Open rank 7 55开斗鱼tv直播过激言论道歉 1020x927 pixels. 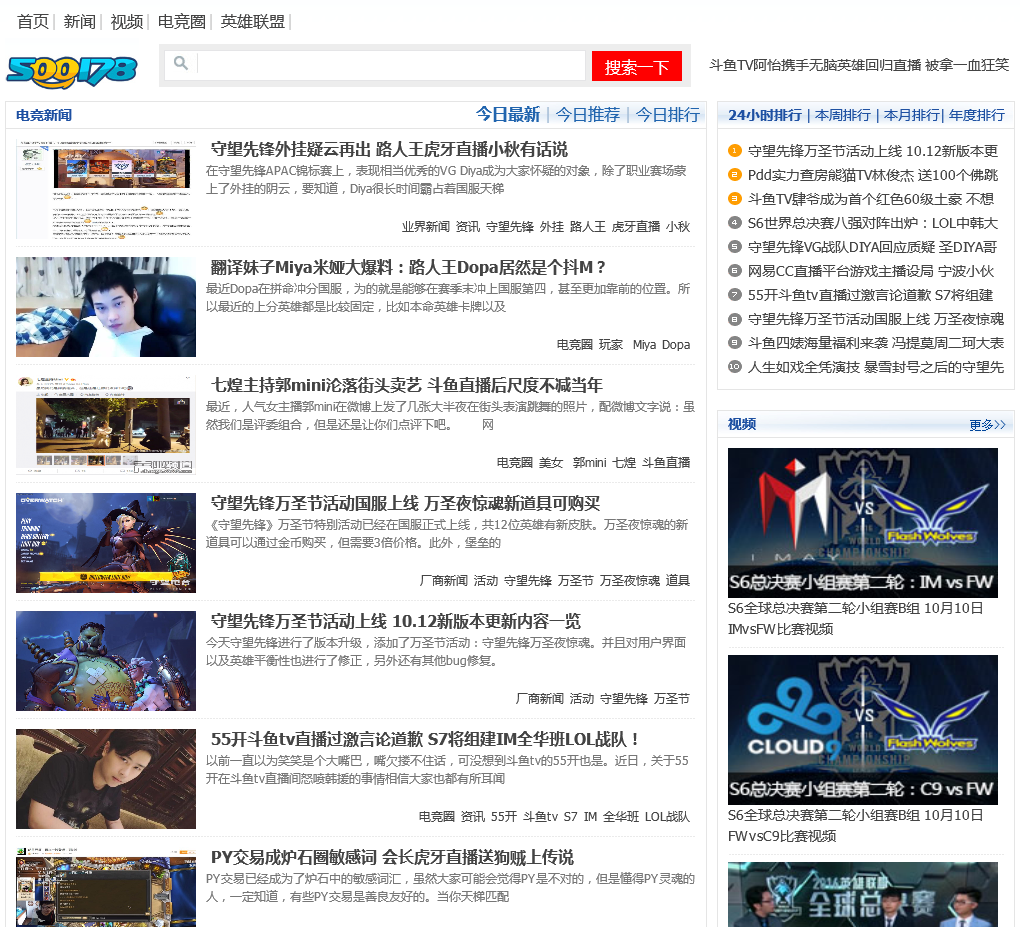(870, 295)
